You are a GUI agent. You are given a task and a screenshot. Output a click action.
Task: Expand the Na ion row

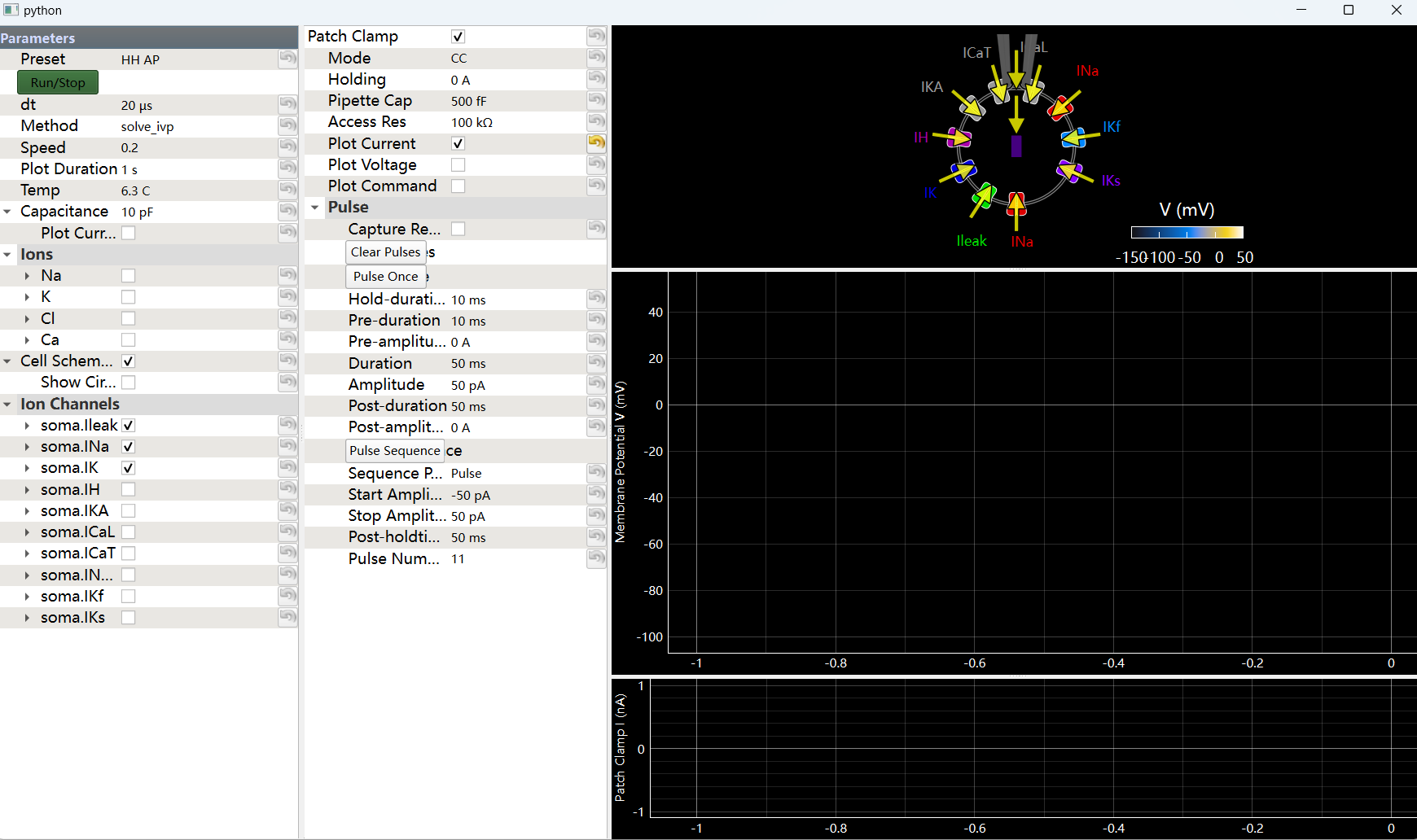pyautogui.click(x=27, y=276)
